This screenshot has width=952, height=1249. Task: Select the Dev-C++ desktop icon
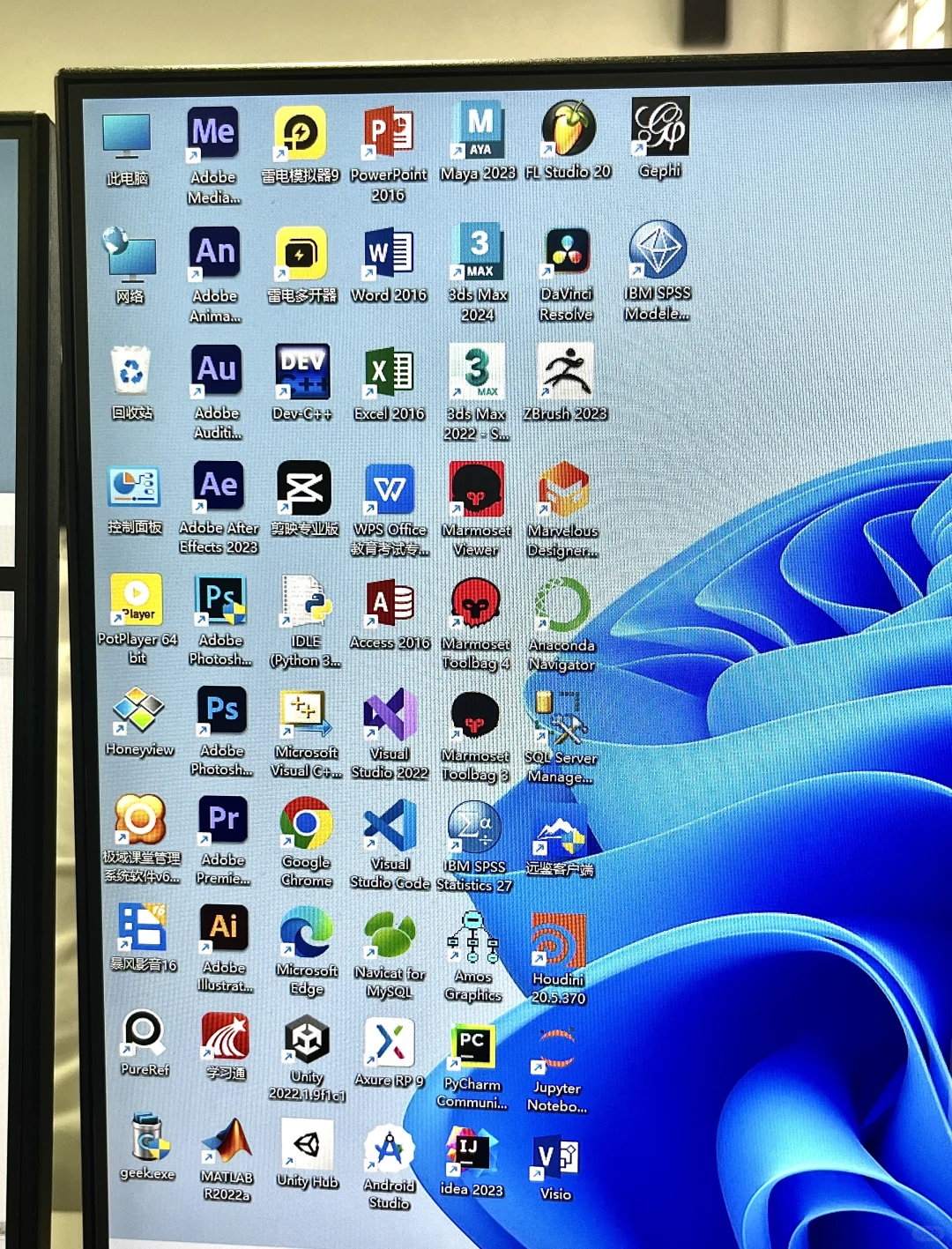[302, 371]
